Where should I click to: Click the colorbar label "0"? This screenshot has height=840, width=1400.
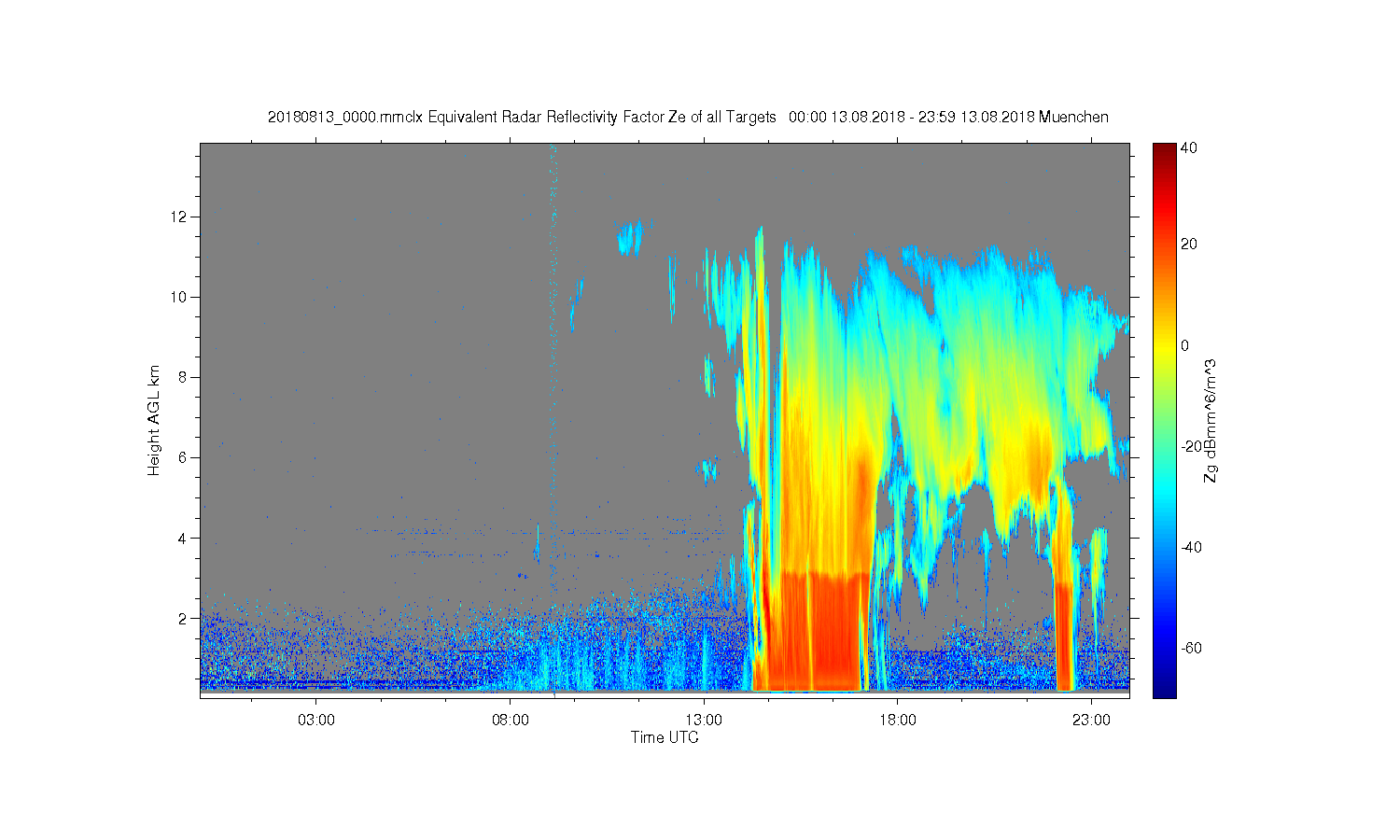pos(1185,345)
